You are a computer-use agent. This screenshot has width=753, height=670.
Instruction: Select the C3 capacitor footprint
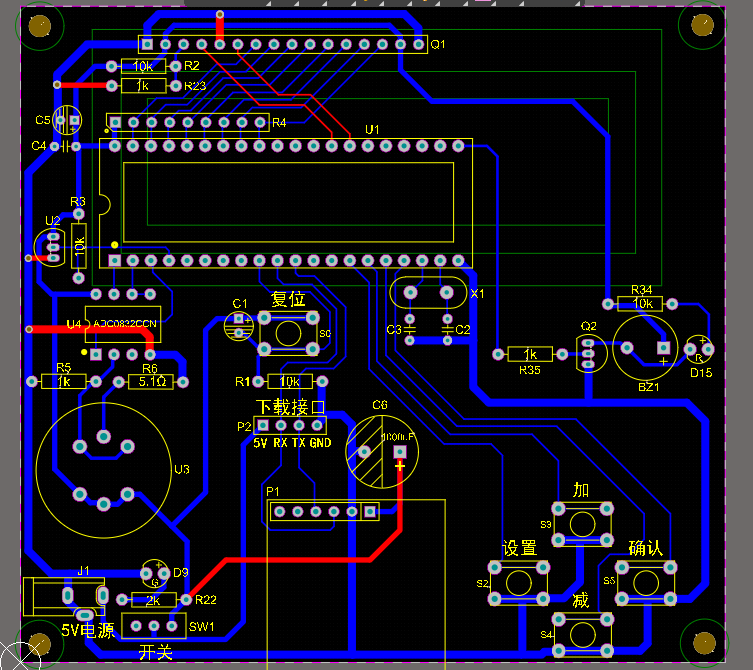point(409,329)
